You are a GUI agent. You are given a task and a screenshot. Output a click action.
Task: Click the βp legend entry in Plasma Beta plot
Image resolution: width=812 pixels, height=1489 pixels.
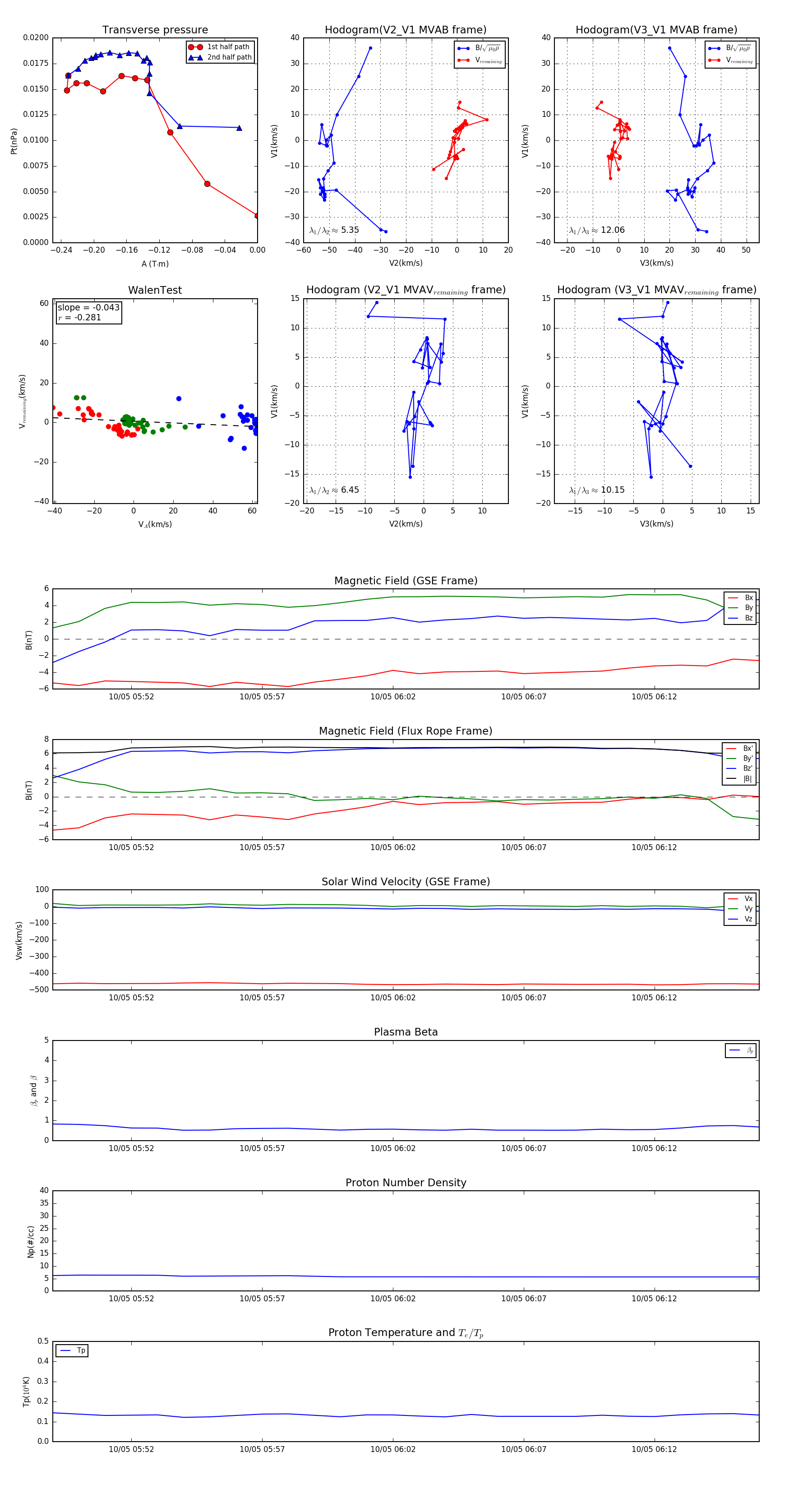[x=742, y=1050]
